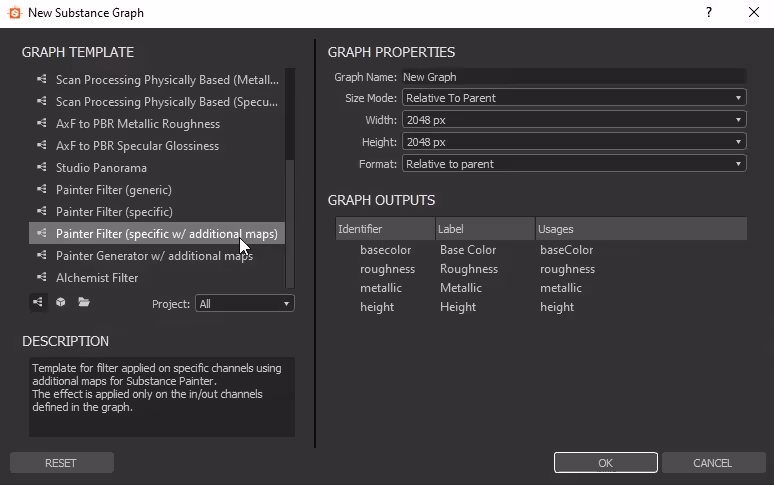Screen dimensions: 774x485
Task: Select the metallic identifier cell
Action: pos(381,288)
